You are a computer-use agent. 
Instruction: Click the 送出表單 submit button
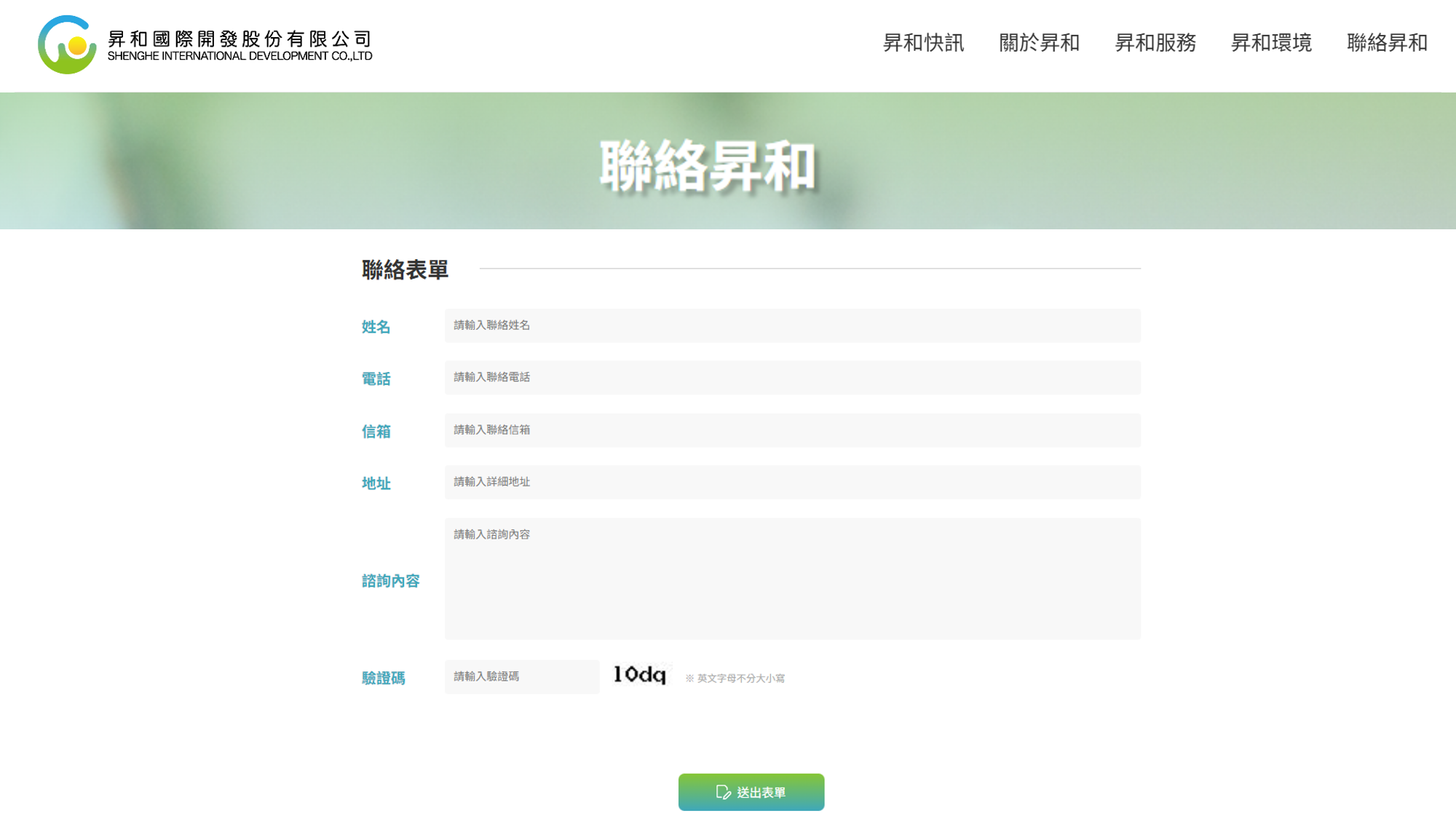(x=751, y=791)
